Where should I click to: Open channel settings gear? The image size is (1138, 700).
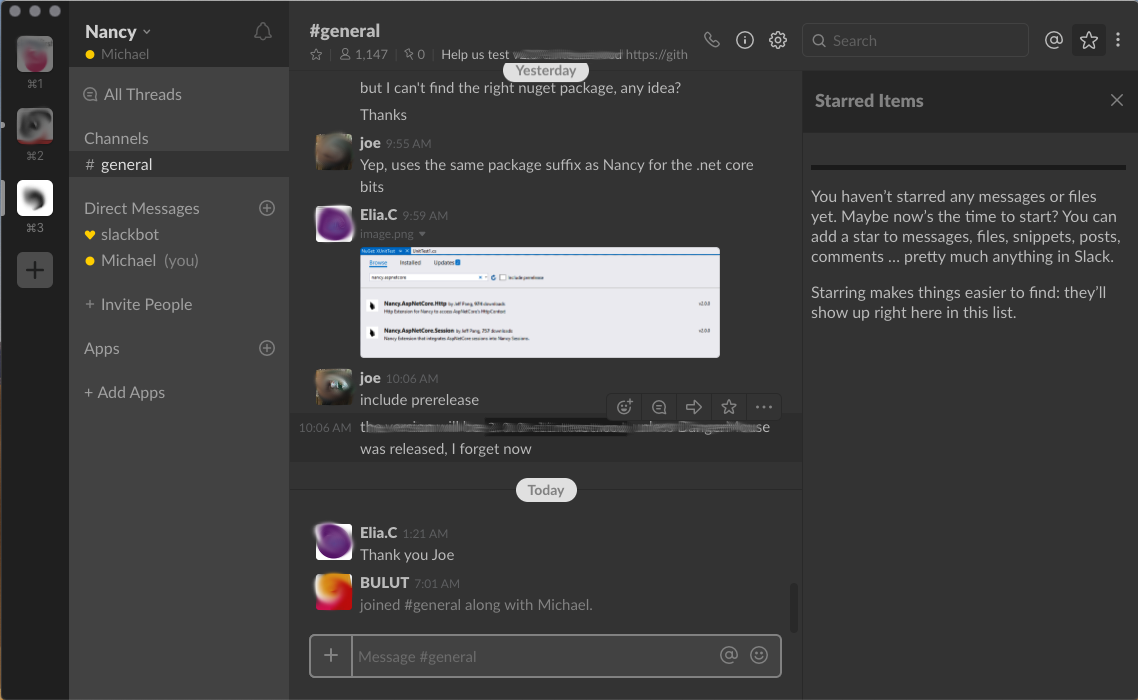(778, 40)
